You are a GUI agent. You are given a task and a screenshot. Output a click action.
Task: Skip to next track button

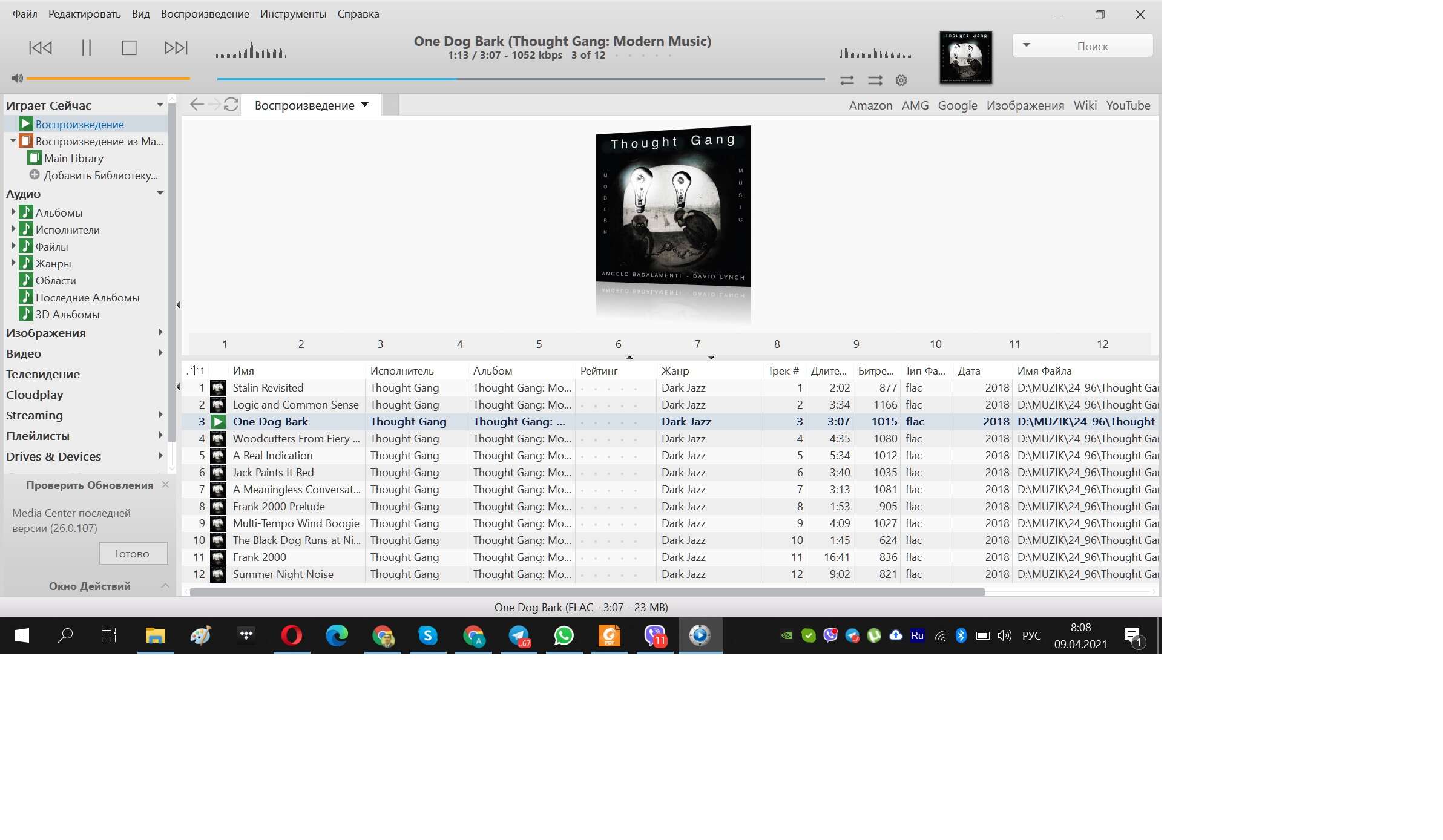click(x=176, y=48)
